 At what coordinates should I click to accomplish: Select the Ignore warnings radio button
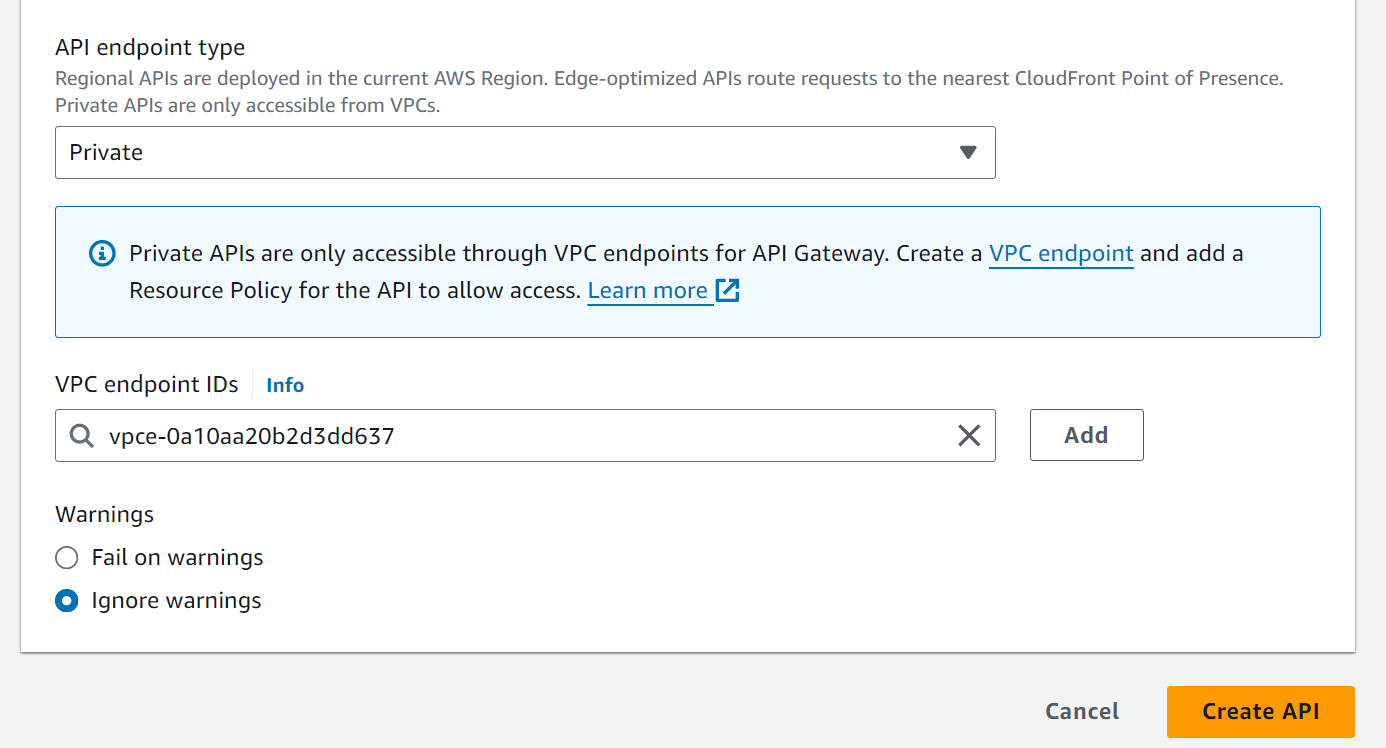click(x=66, y=600)
